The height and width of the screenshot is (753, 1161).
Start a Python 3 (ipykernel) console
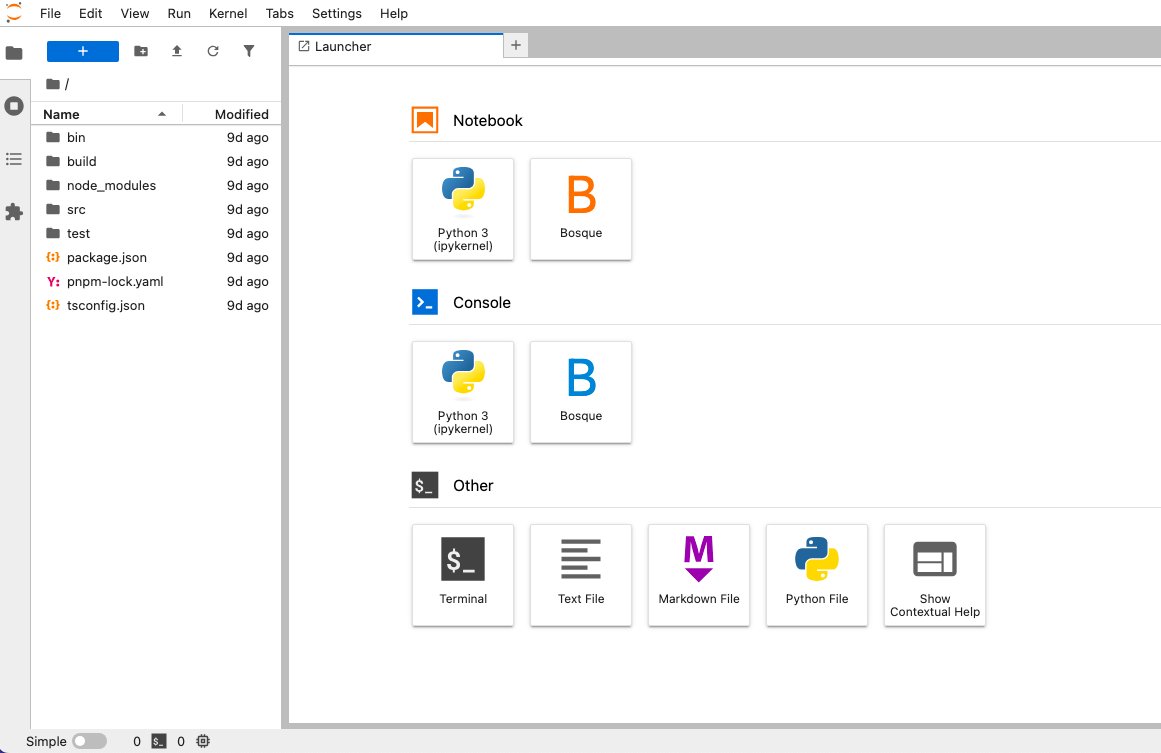(463, 392)
